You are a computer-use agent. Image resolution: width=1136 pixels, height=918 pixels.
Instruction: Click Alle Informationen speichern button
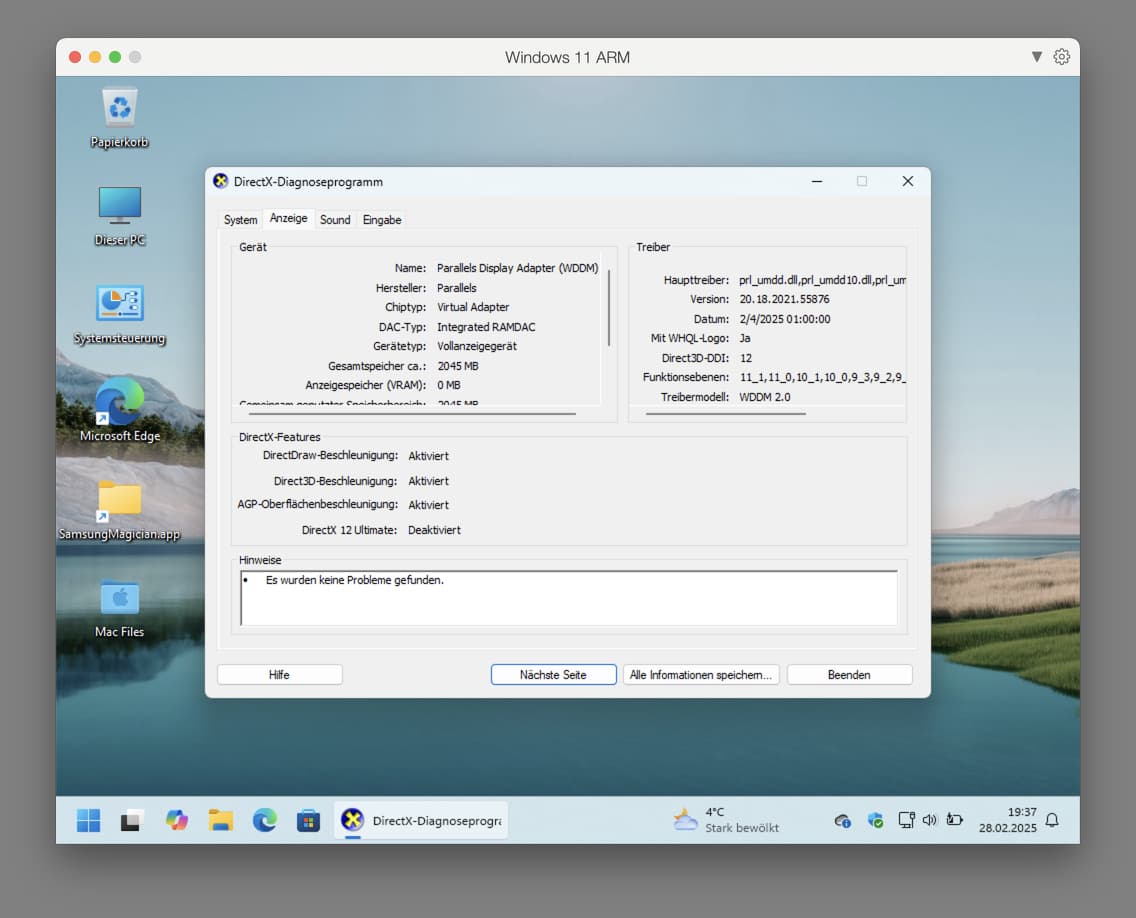click(x=701, y=675)
